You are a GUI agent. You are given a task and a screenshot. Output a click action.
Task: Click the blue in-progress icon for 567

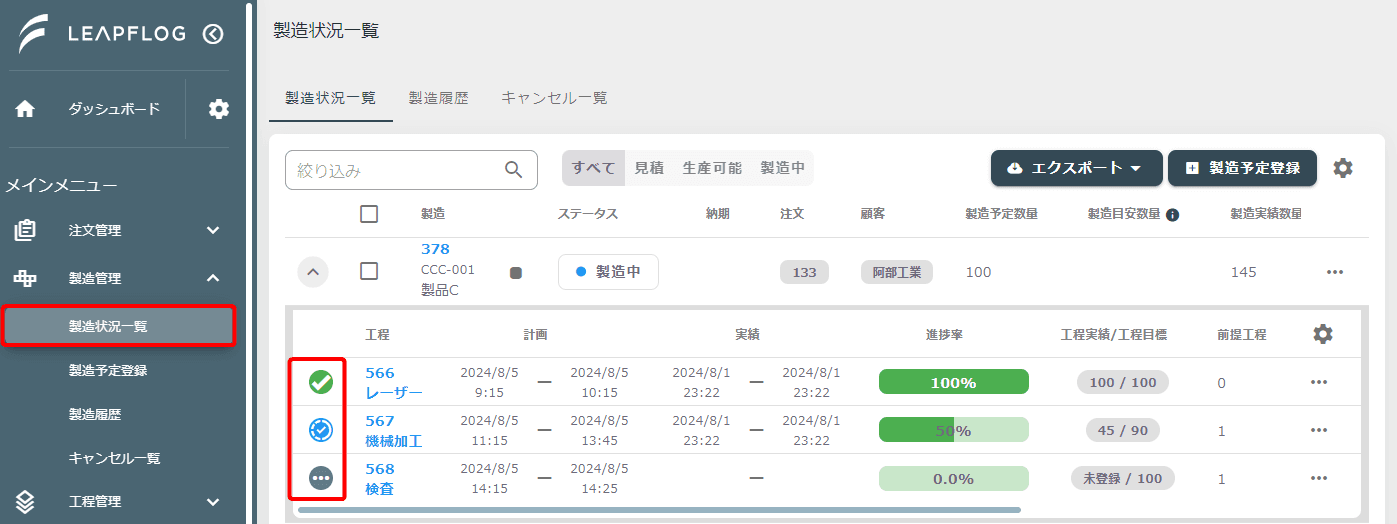[x=320, y=430]
